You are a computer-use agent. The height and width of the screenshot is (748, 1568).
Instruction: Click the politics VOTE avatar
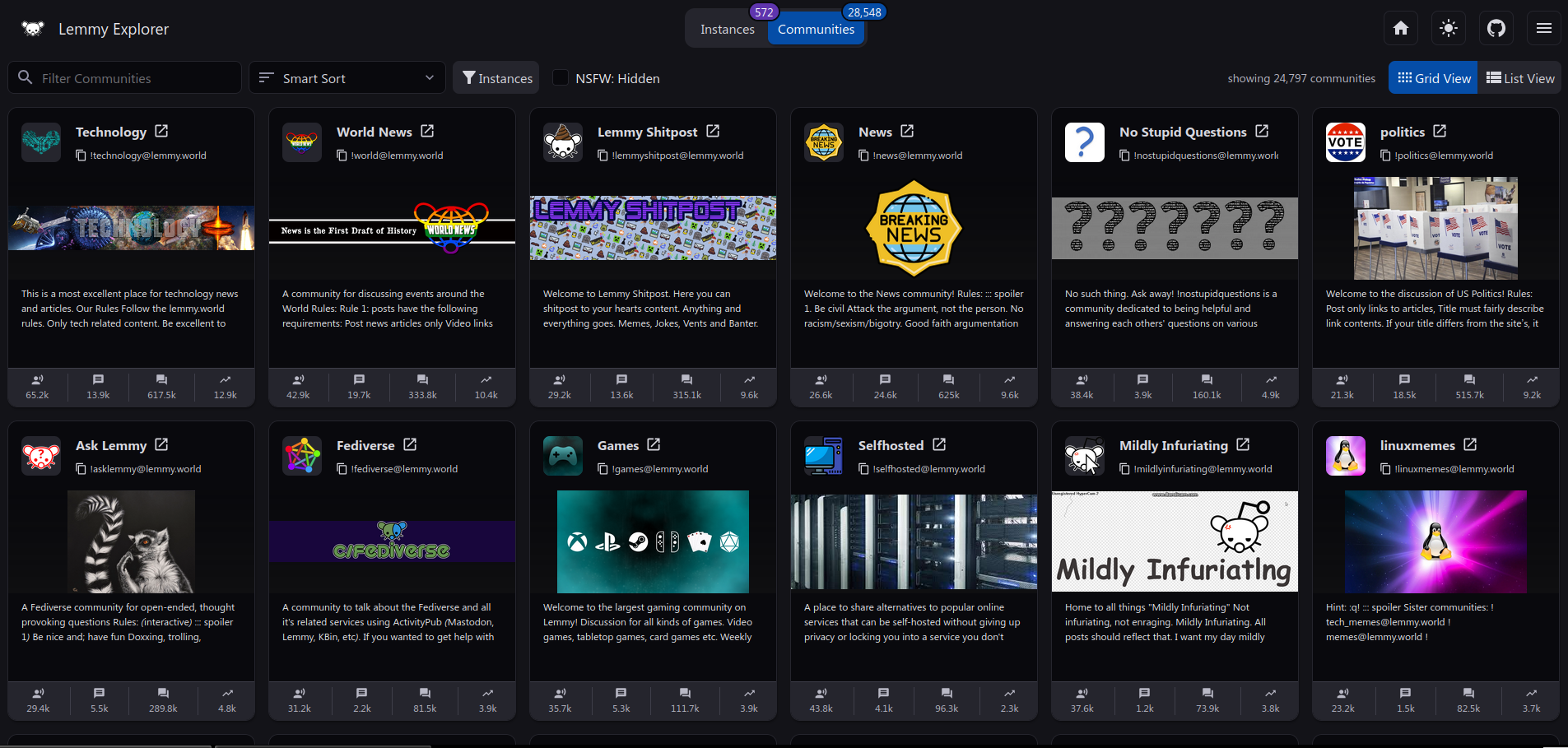coord(1346,142)
